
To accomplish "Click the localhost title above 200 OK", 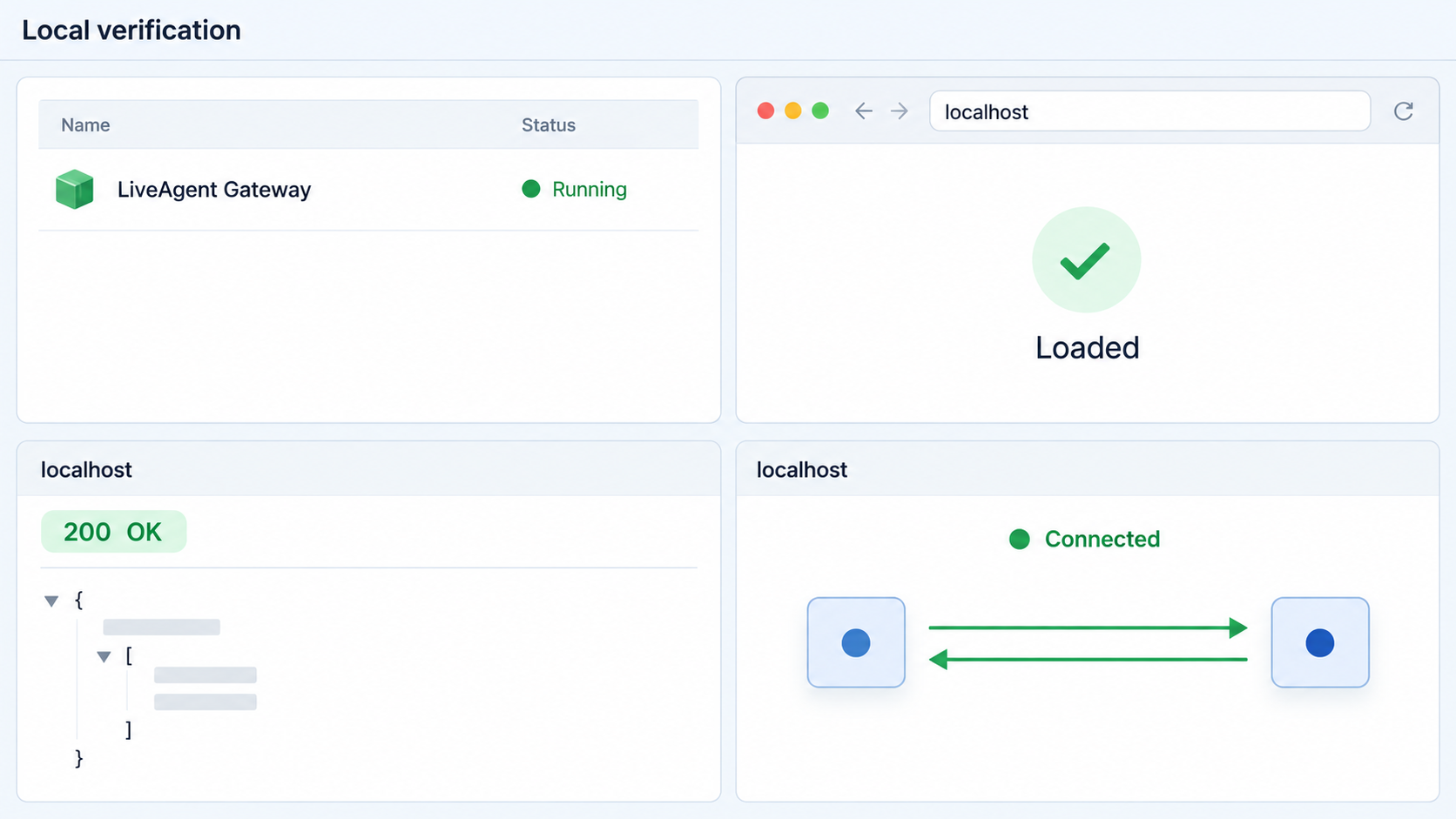I will click(x=86, y=470).
